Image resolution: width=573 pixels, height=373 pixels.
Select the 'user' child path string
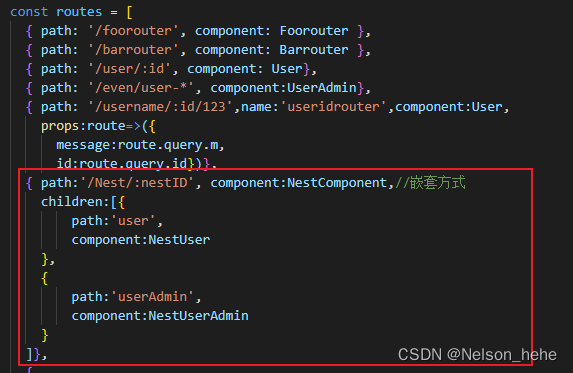pos(133,221)
